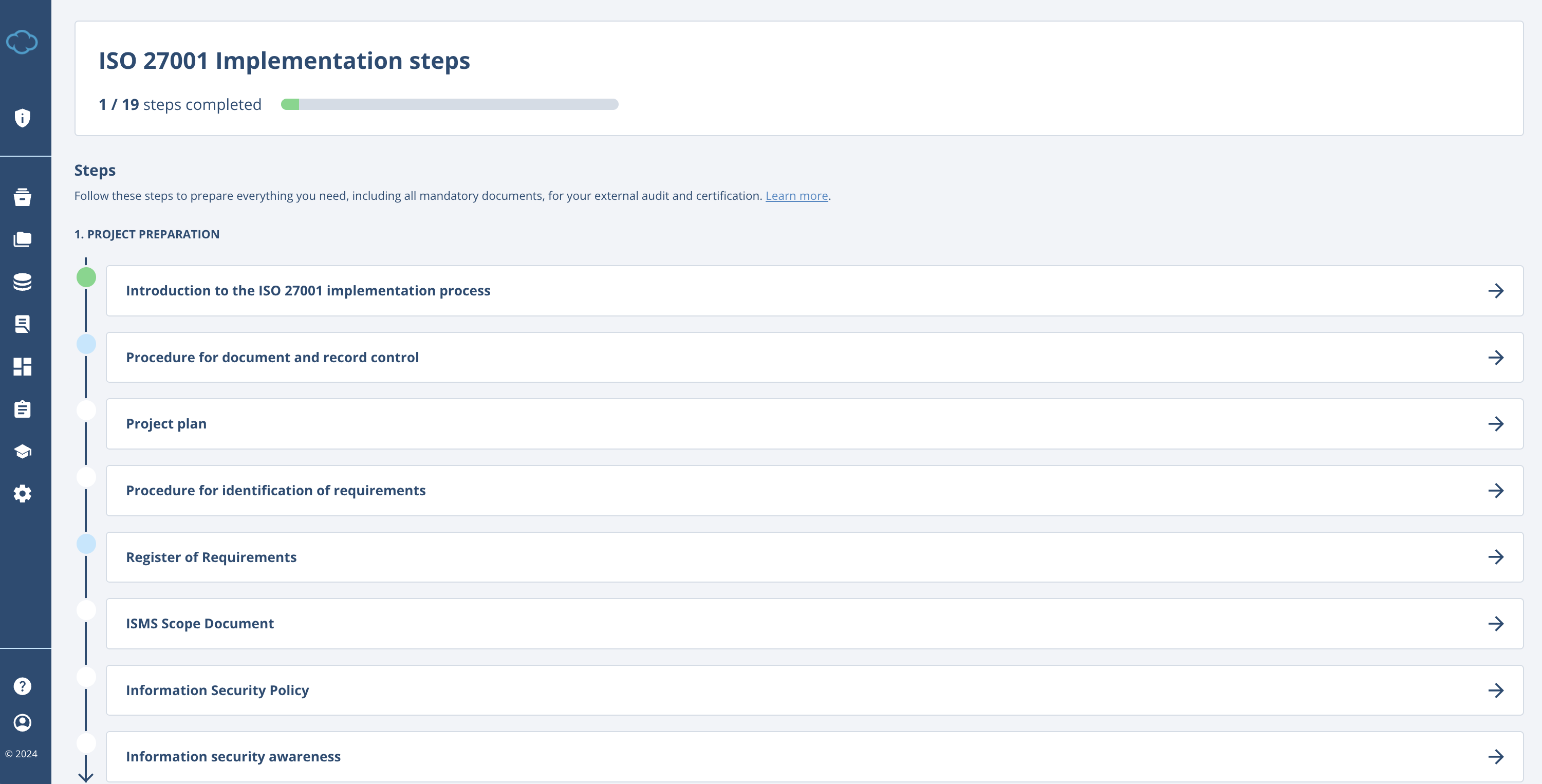Click the archive box sidebar icon

[x=22, y=197]
